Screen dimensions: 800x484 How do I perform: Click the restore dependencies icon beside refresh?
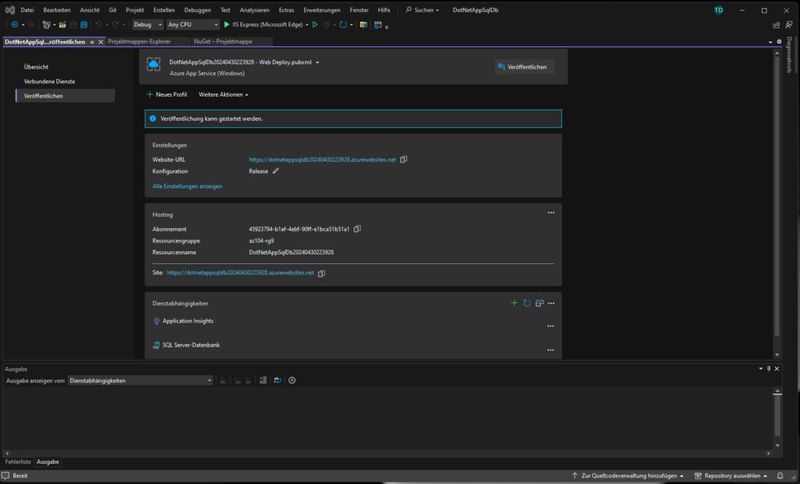[x=539, y=303]
